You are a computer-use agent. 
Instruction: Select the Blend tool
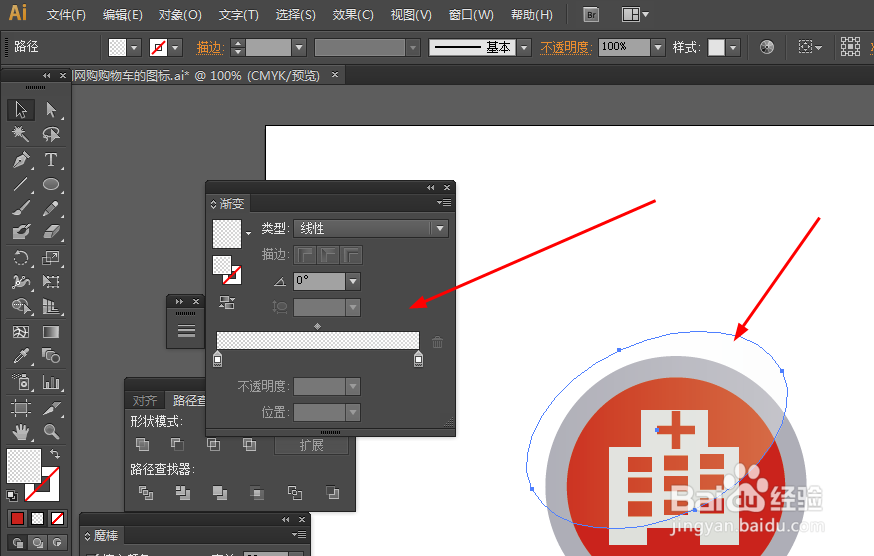(51, 356)
